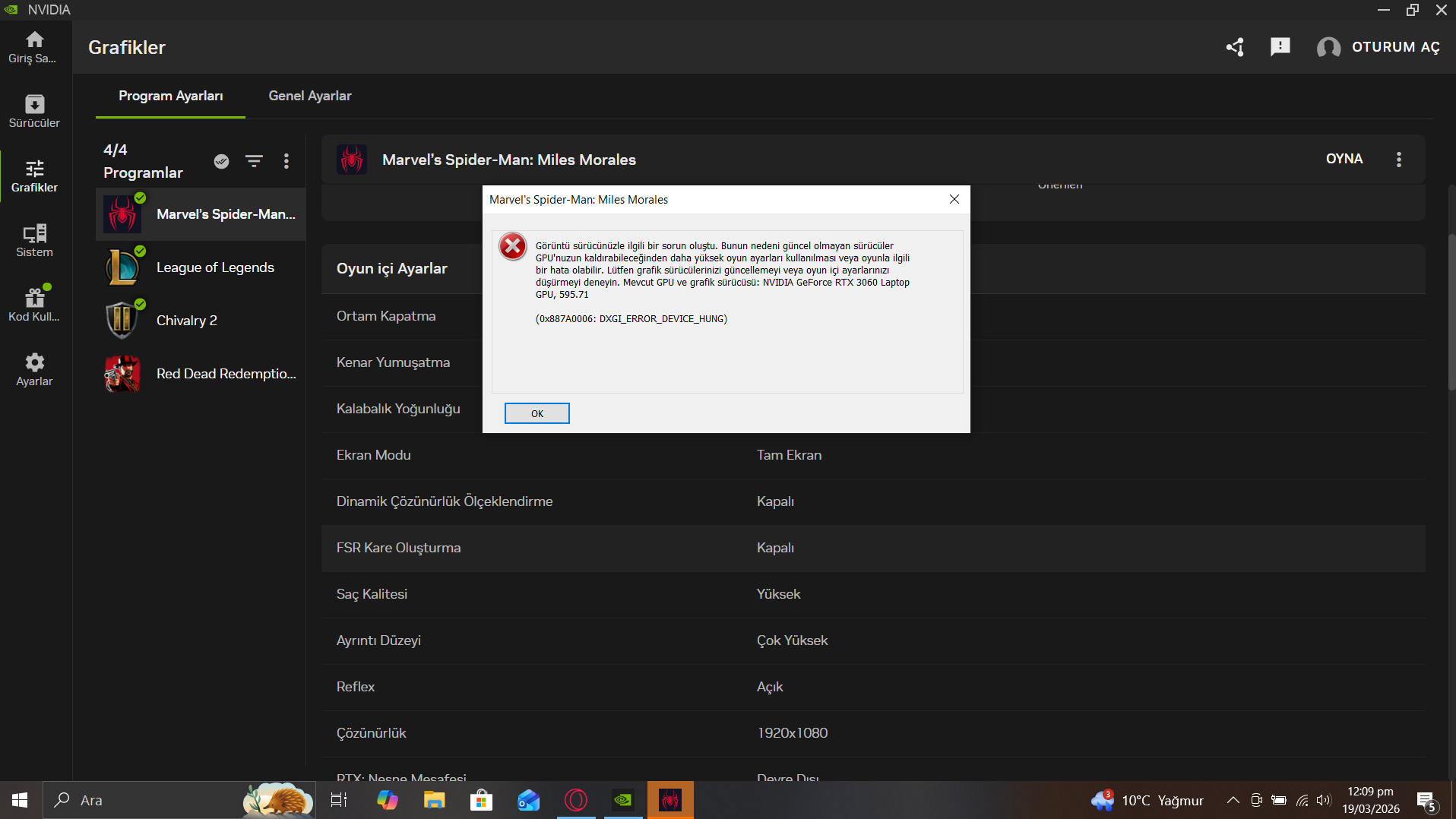Viewport: 1456px width, 819px height.
Task: Click the user avatar icon
Action: pyautogui.click(x=1328, y=47)
